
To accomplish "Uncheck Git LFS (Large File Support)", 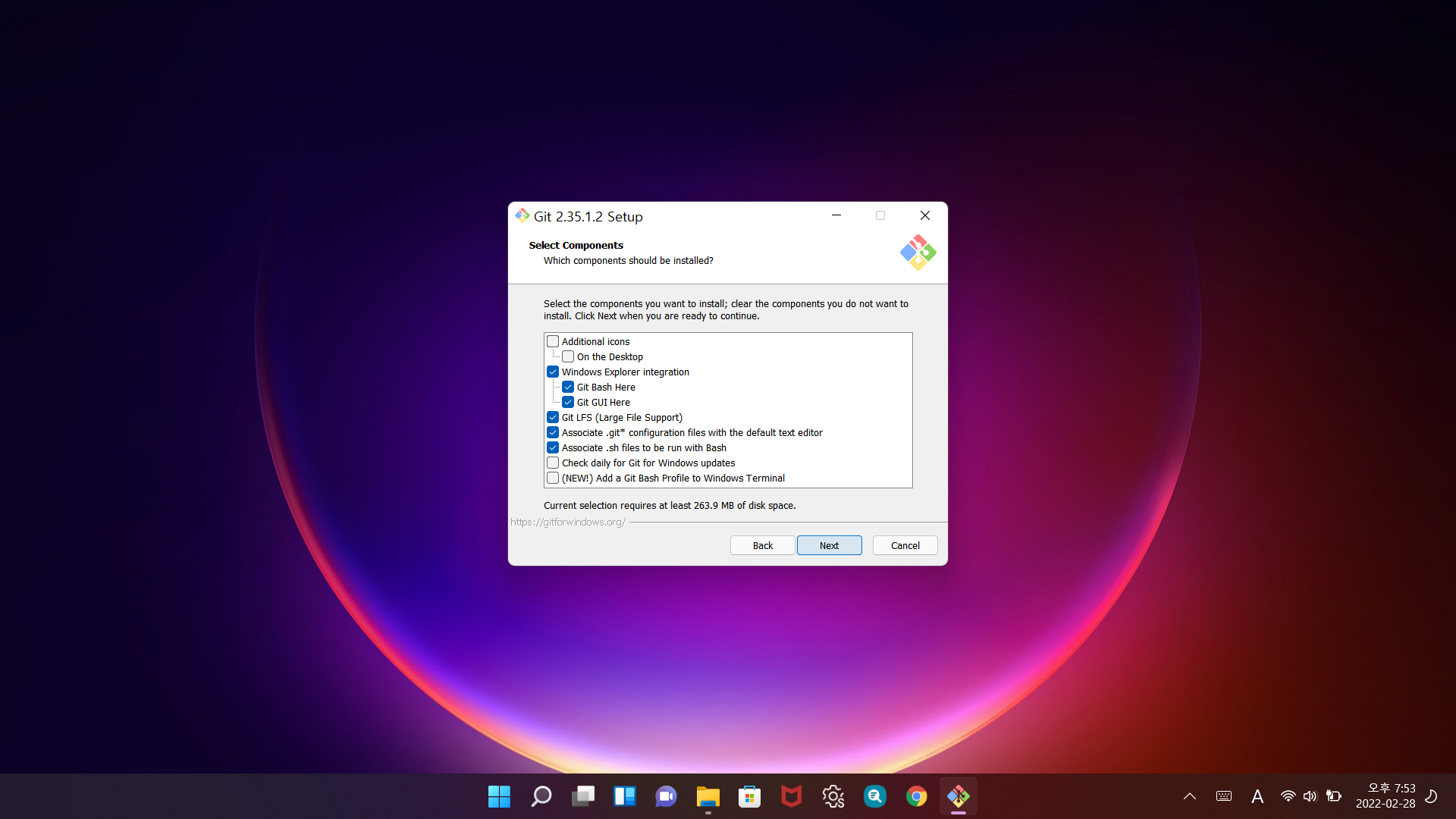I will (x=553, y=418).
